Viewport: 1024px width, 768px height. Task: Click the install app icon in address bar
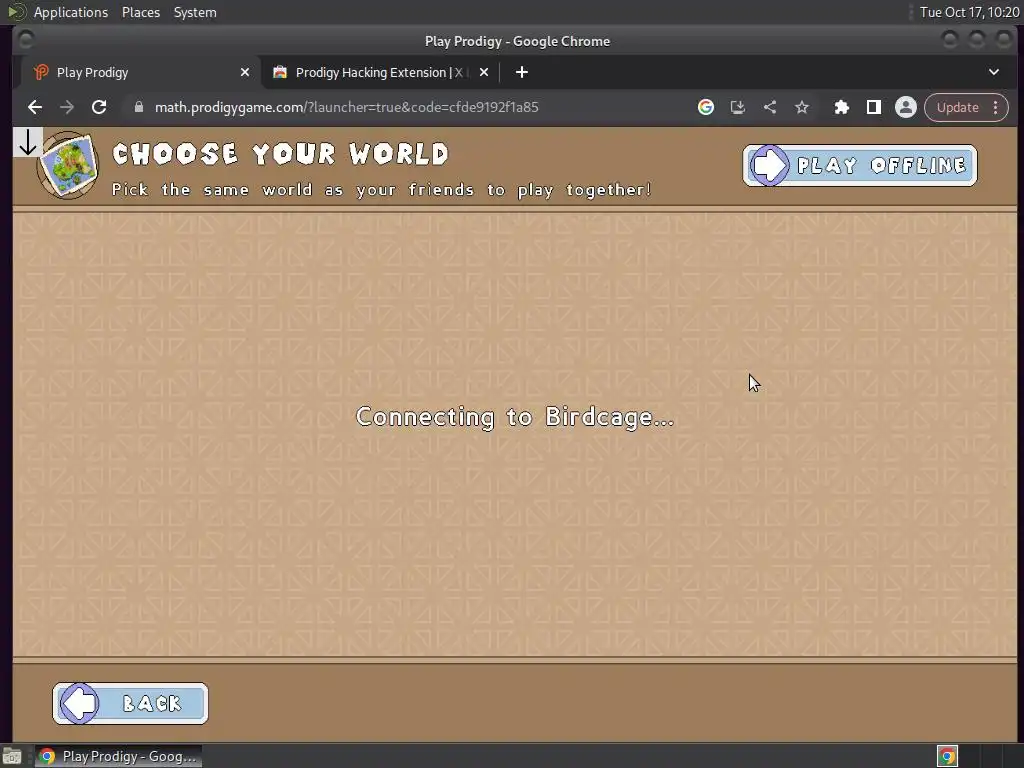click(x=738, y=107)
